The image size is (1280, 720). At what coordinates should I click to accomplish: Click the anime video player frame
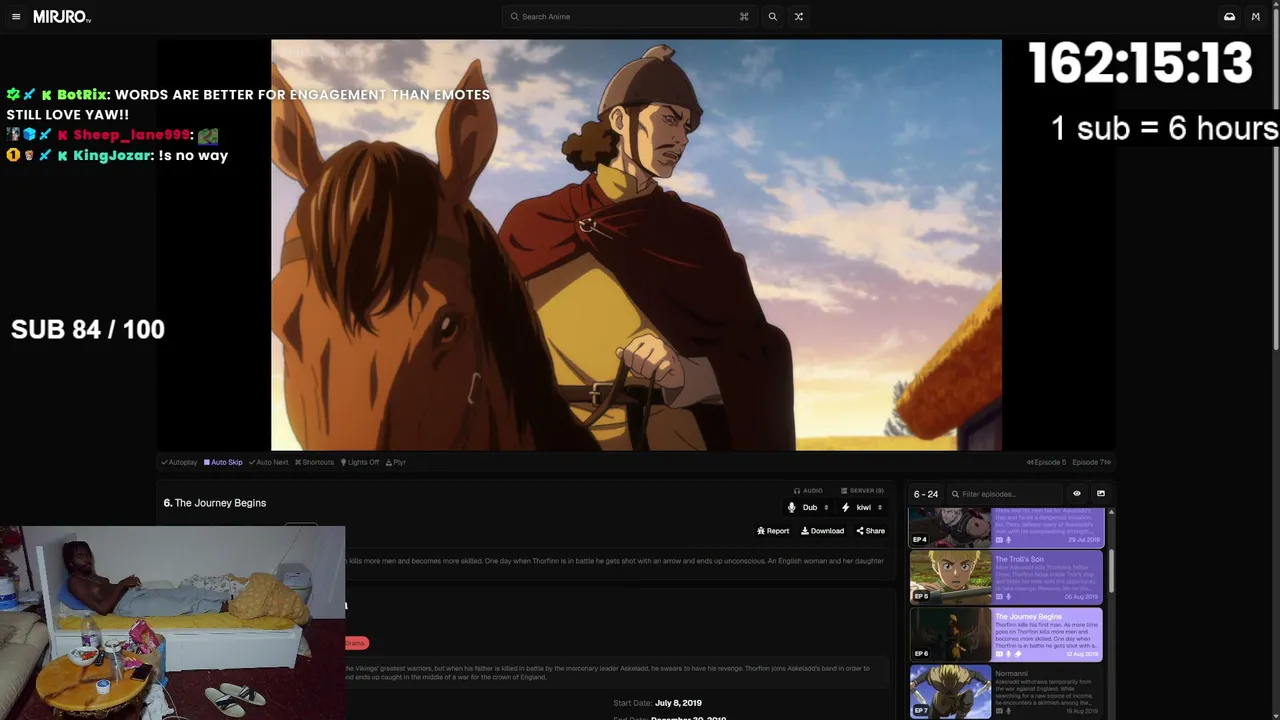[x=636, y=245]
